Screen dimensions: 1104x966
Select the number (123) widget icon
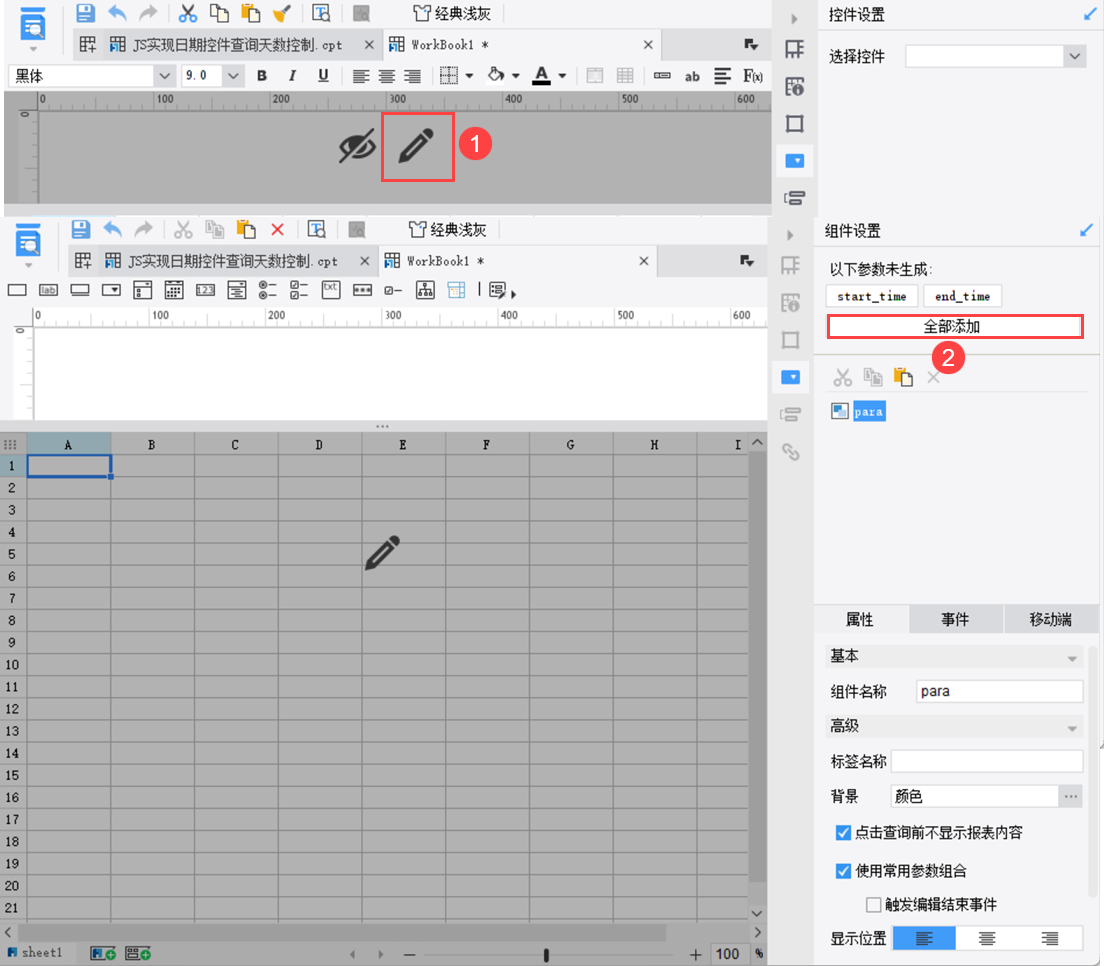click(205, 290)
